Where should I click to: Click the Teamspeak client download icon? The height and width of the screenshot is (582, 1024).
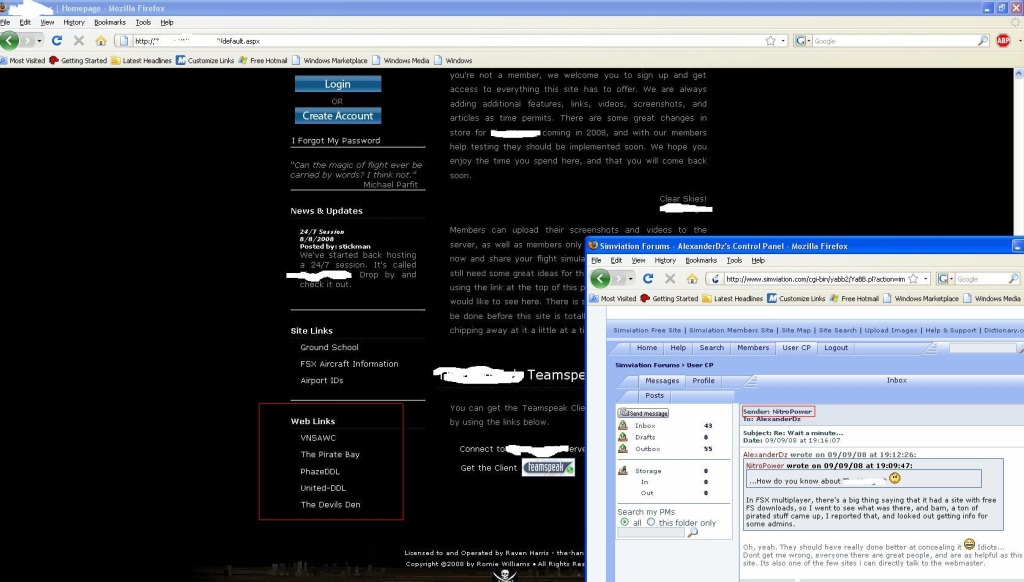(x=548, y=468)
